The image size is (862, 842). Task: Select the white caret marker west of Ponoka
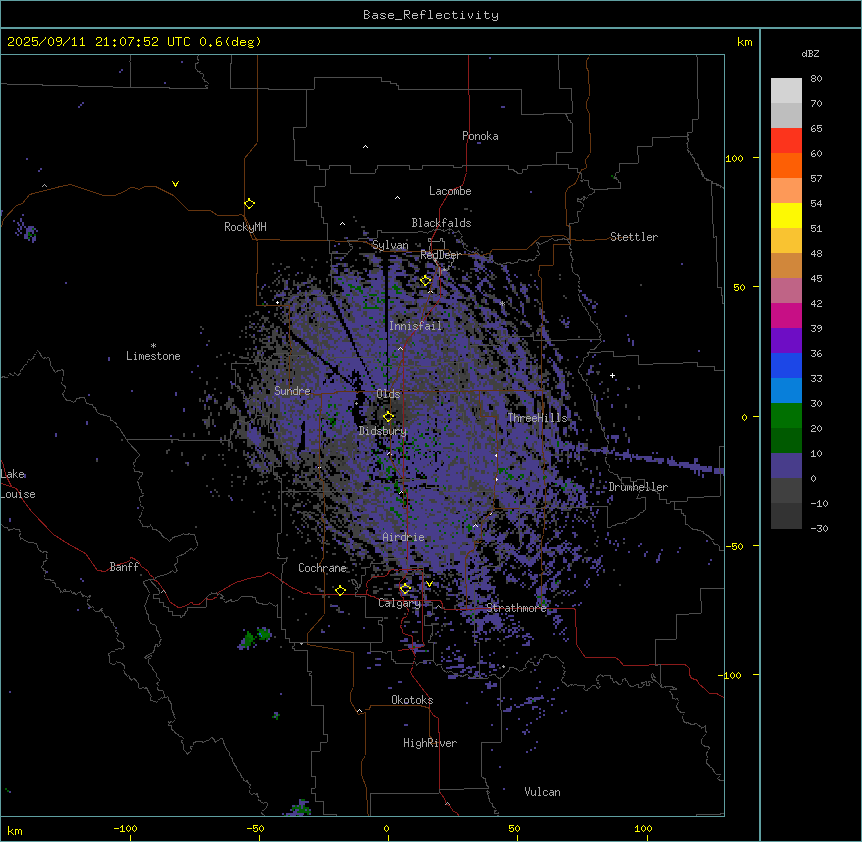(365, 147)
